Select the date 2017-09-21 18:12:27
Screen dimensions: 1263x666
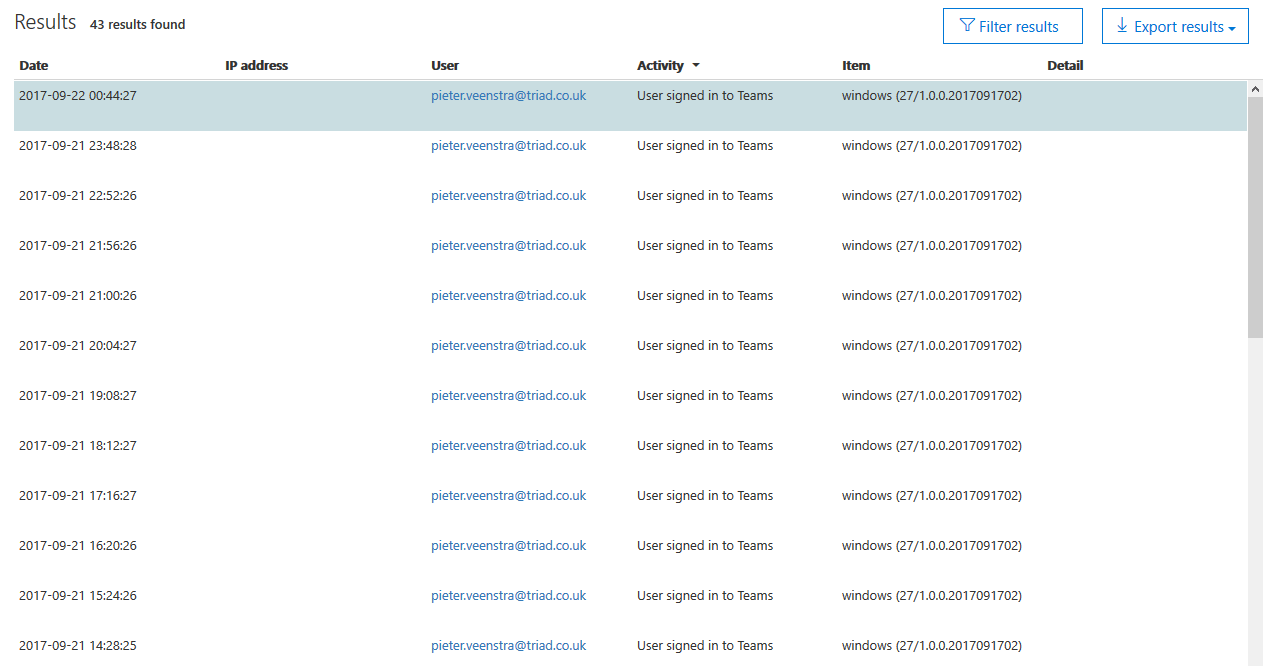pyautogui.click(x=78, y=446)
